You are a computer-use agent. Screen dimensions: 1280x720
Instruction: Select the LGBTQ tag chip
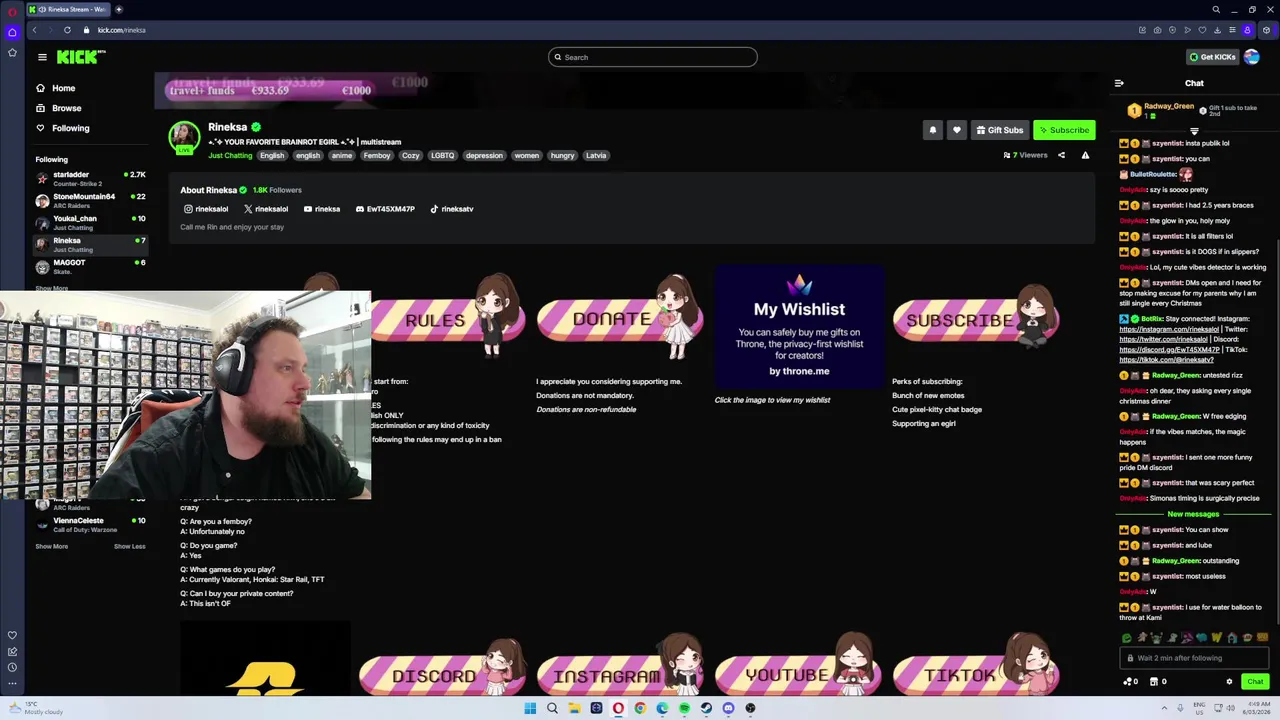(442, 156)
